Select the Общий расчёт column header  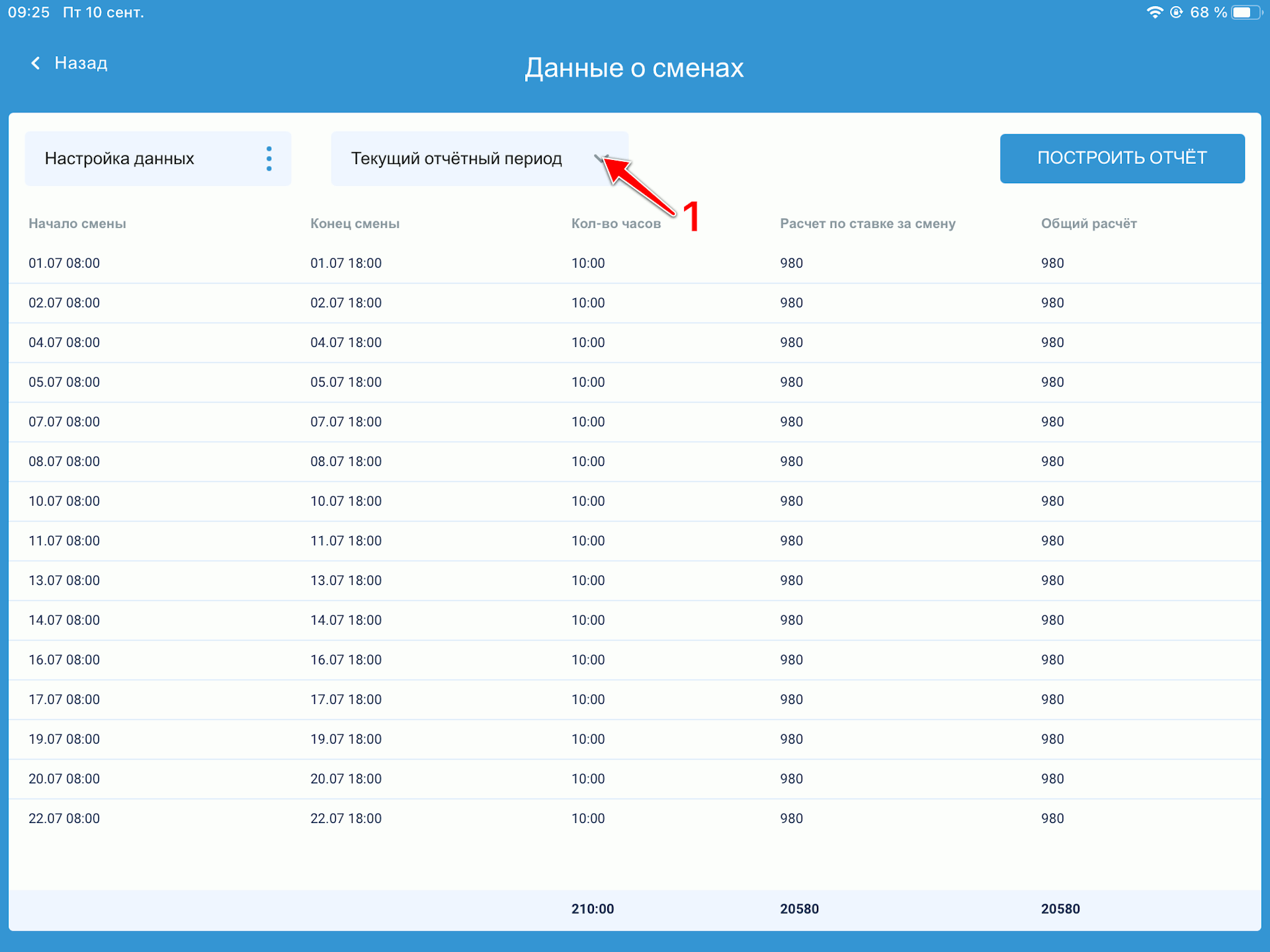coord(1089,223)
